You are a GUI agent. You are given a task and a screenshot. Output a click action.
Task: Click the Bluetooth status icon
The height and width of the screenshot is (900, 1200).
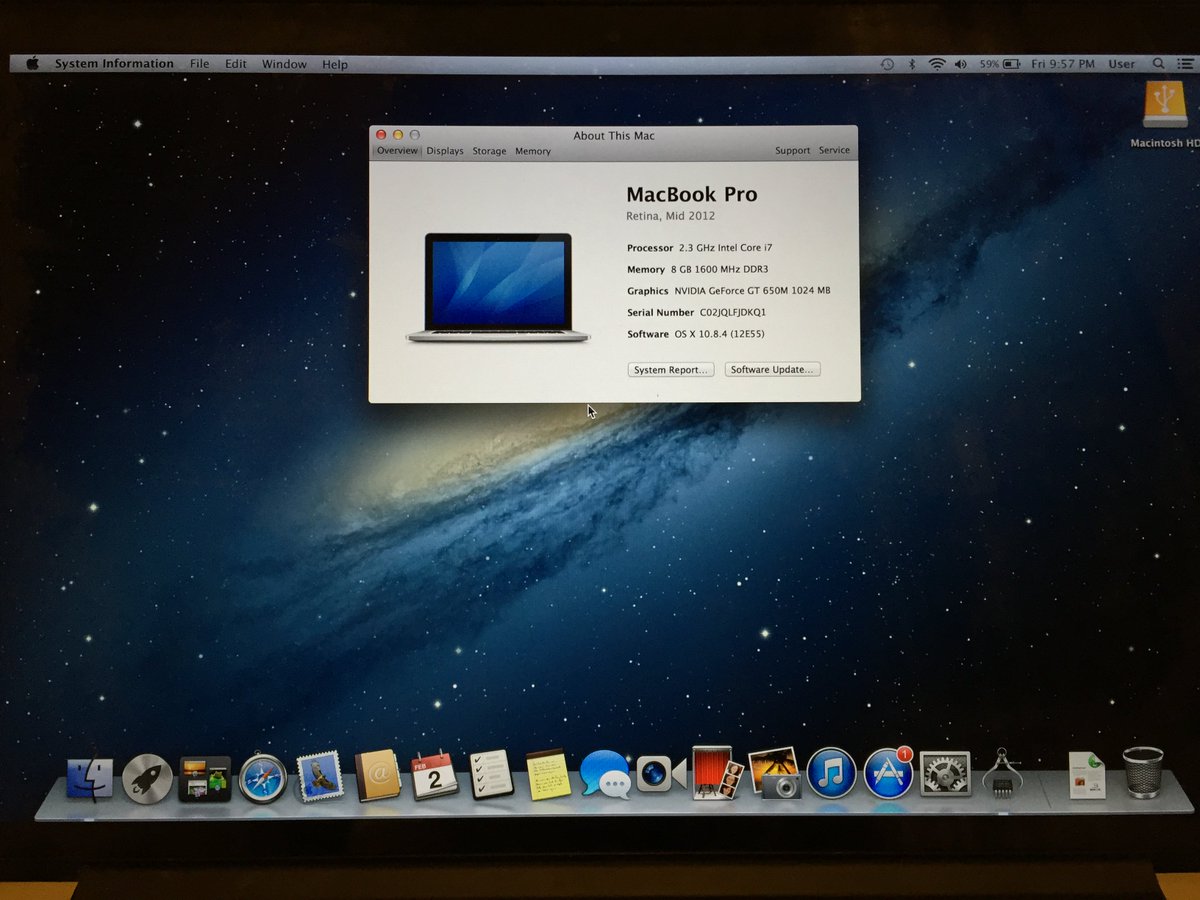click(911, 64)
